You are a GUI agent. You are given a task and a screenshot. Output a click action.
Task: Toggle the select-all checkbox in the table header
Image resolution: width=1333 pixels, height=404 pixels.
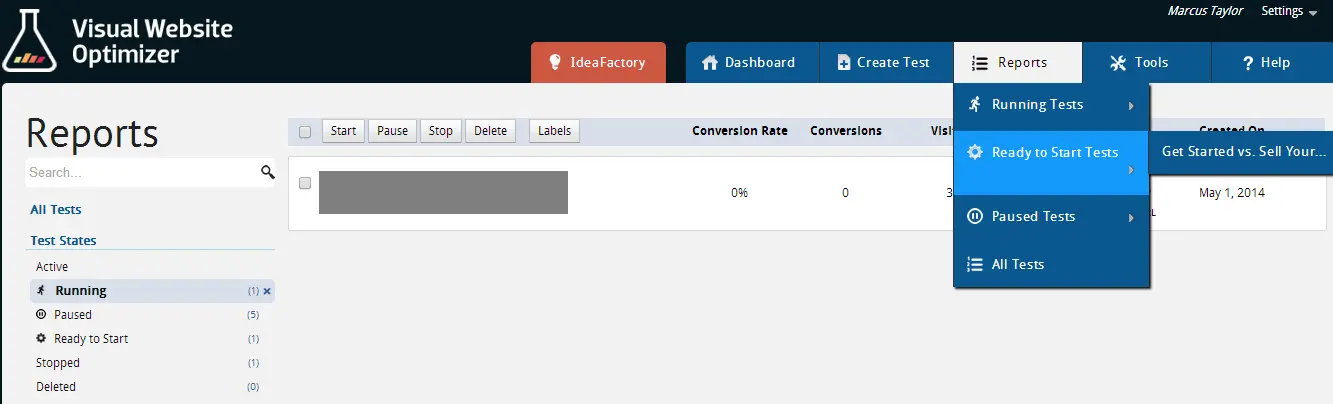(x=305, y=131)
